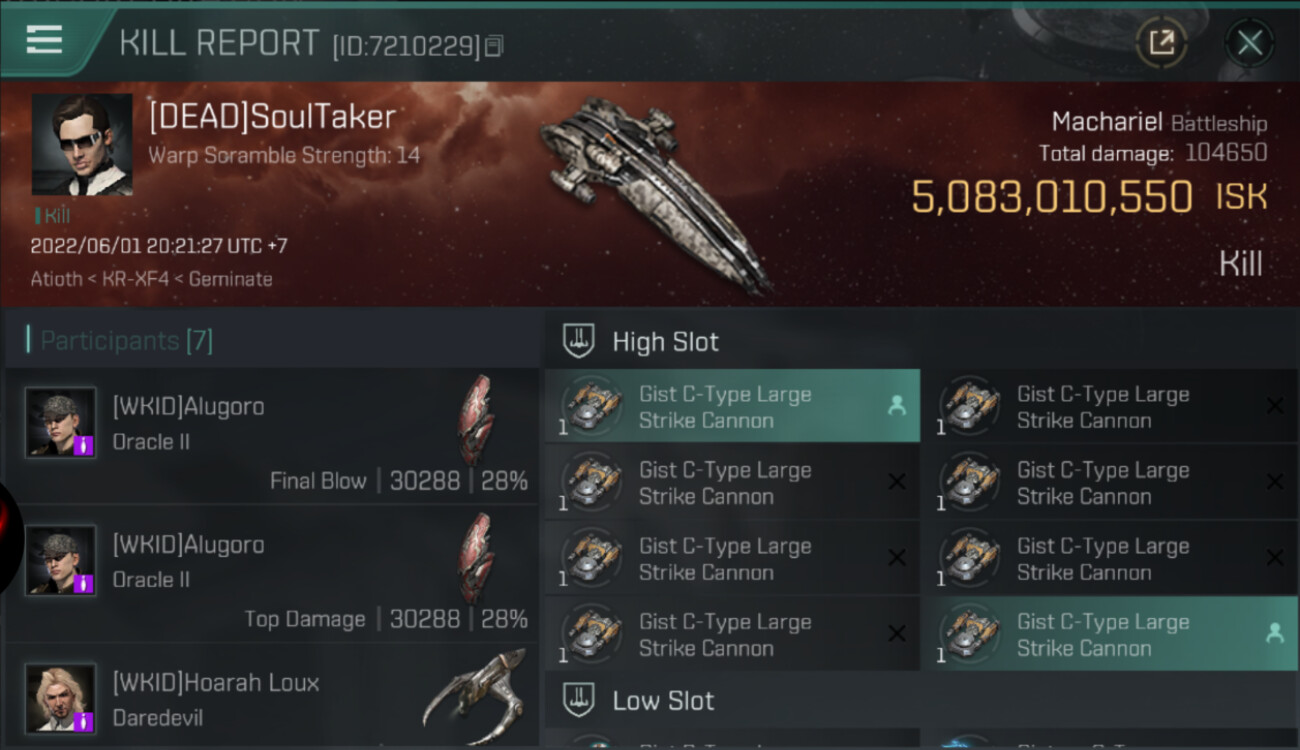Screen dimensions: 1300x750
Task: Tap purple badge on Hoarah Loux portrait
Action: 85,720
